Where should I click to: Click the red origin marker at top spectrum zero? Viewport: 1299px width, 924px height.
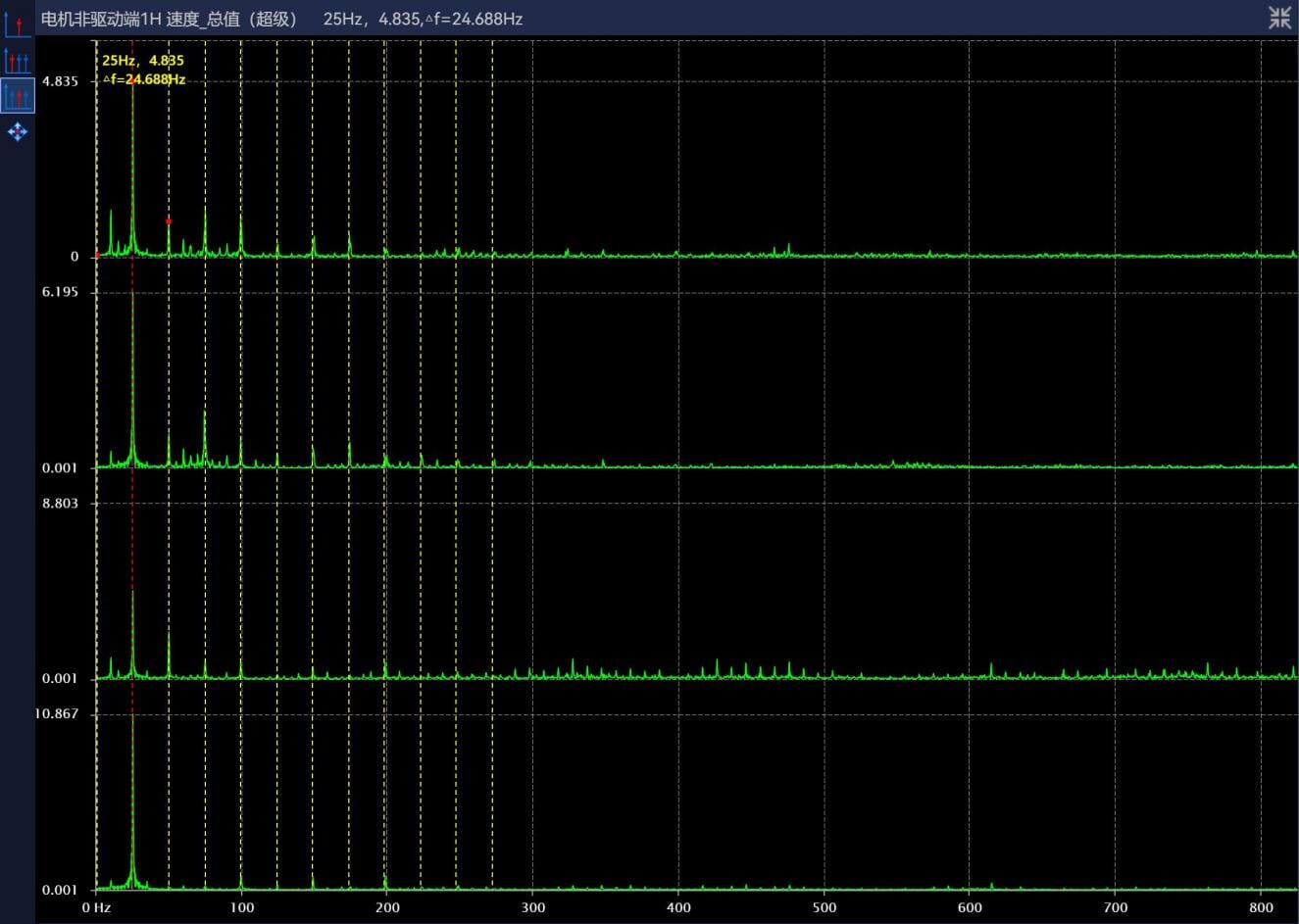pyautogui.click(x=97, y=257)
